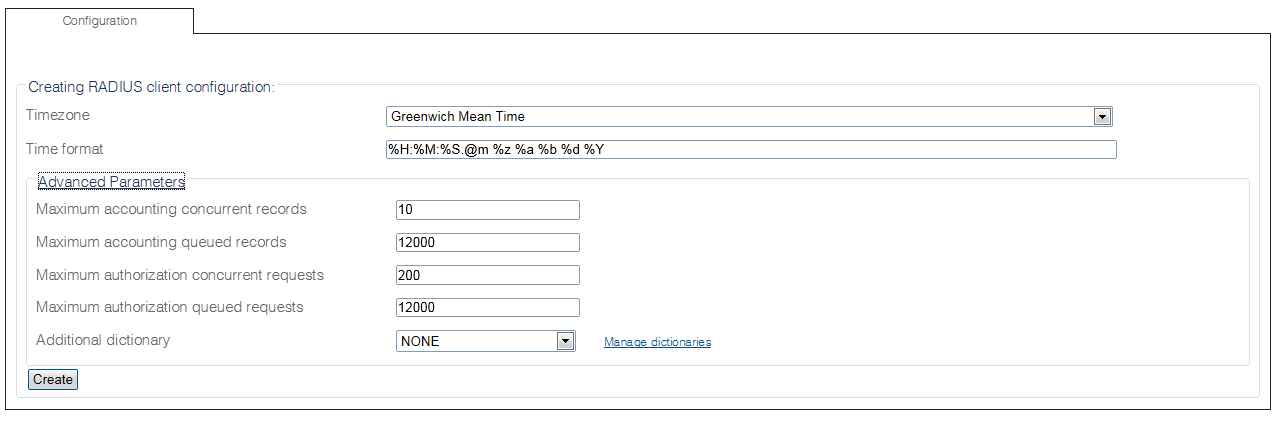Open the Manage dictionaries link
This screenshot has height=428, width=1273.
pyautogui.click(x=657, y=342)
